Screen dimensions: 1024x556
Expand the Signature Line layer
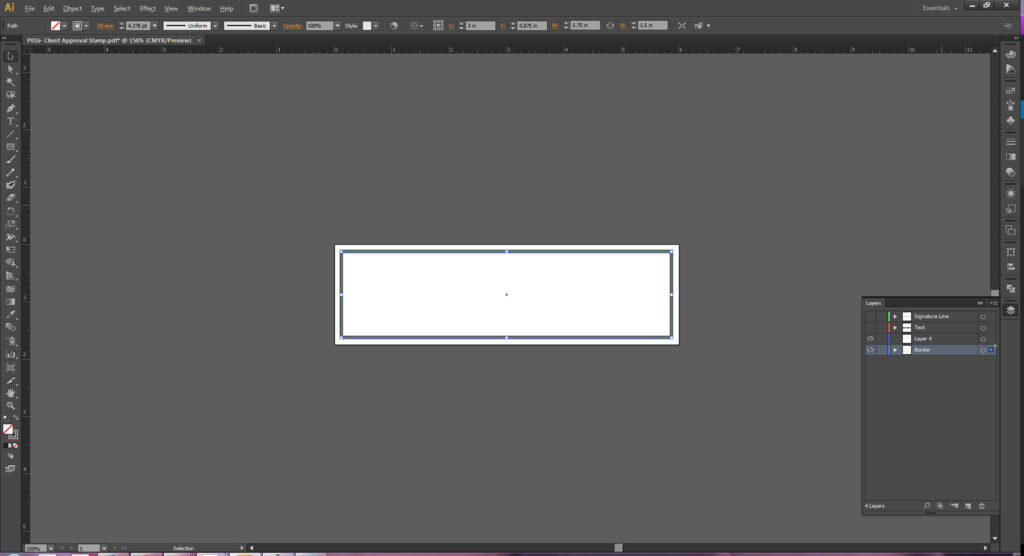895,316
